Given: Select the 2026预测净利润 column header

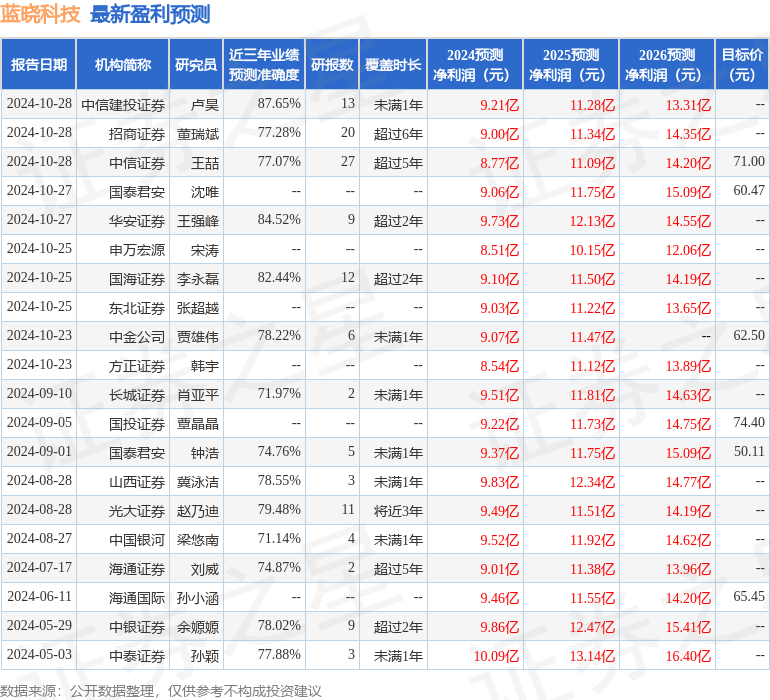Looking at the screenshot, I should [x=667, y=64].
